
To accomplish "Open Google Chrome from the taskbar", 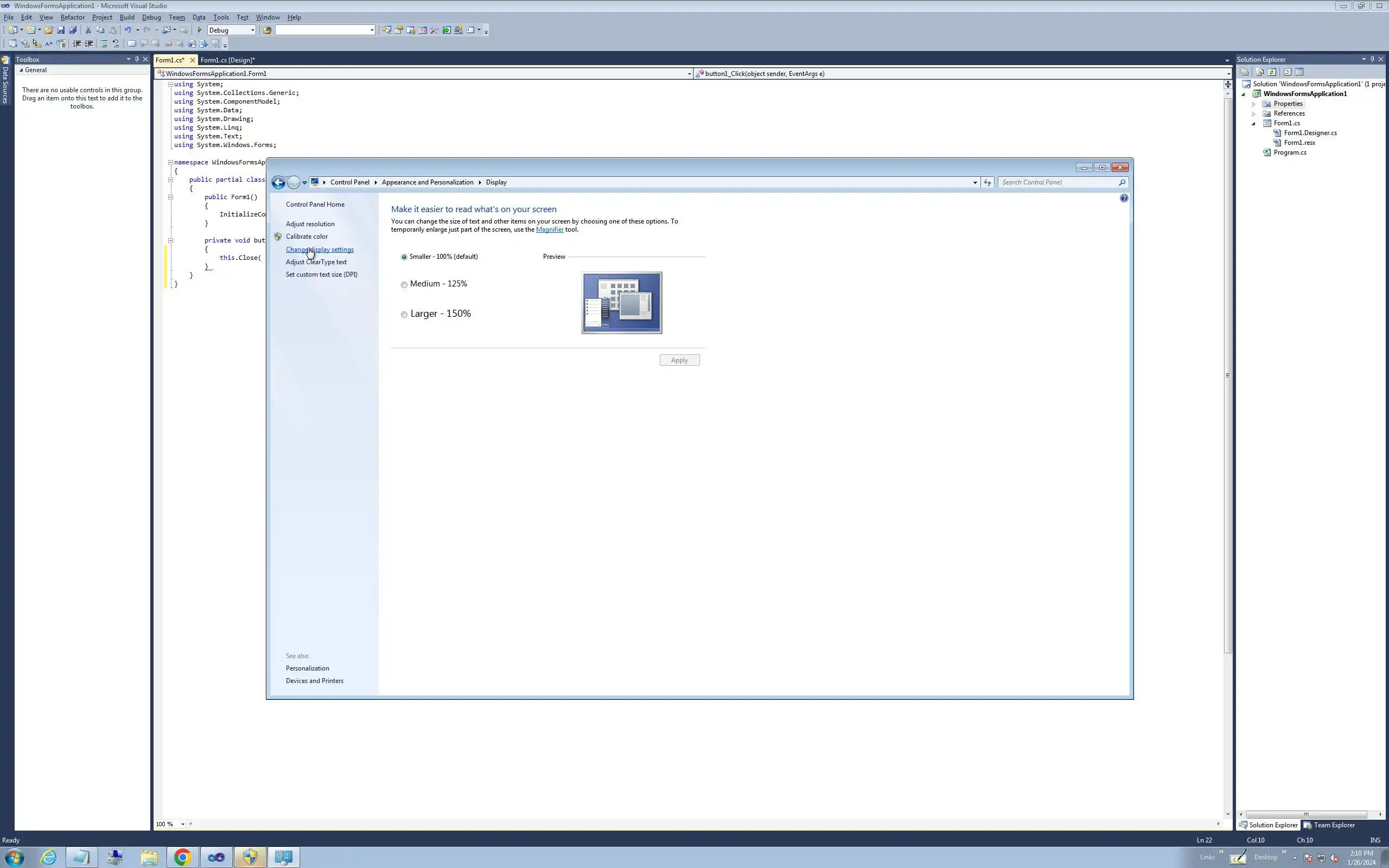I will (x=182, y=857).
